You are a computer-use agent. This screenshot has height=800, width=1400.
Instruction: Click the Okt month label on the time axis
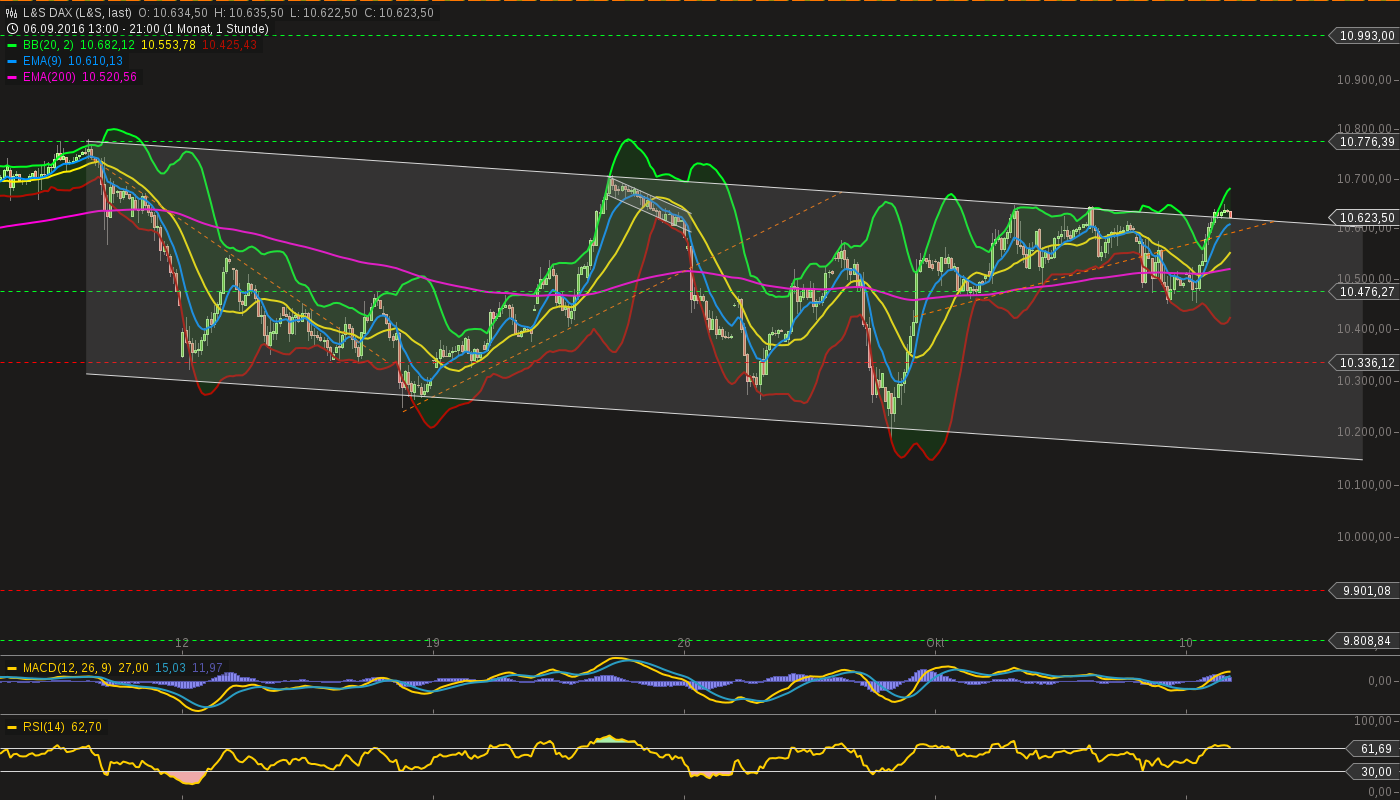(935, 643)
